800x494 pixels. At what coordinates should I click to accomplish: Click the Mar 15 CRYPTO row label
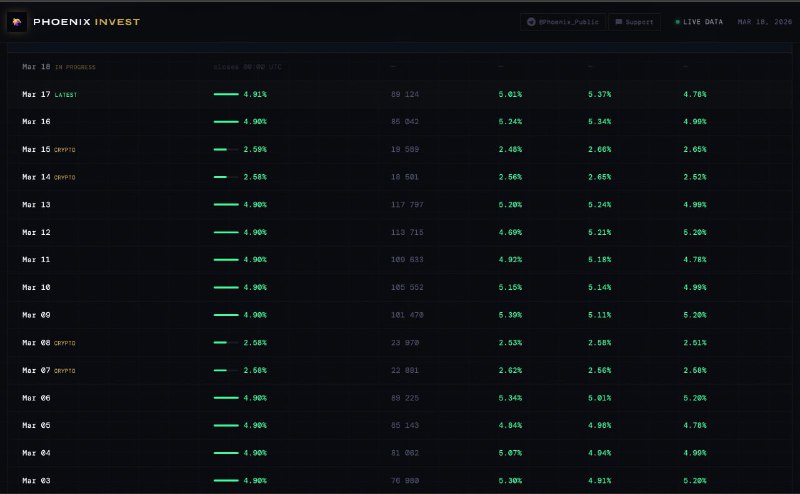pos(48,150)
